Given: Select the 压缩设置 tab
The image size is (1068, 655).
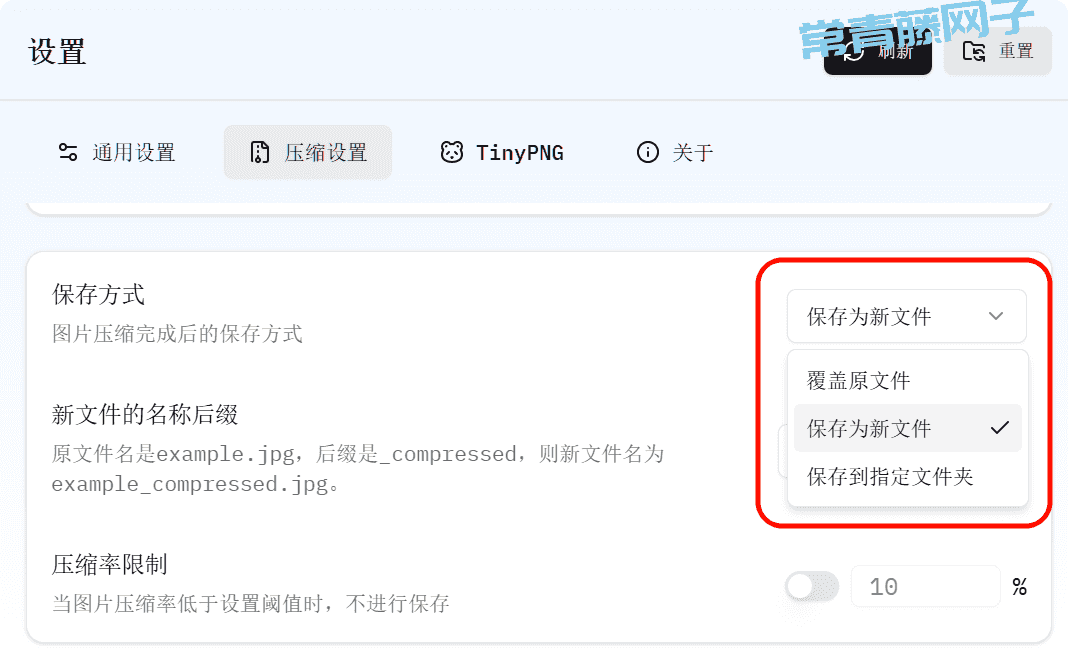Looking at the screenshot, I should pos(308,152).
